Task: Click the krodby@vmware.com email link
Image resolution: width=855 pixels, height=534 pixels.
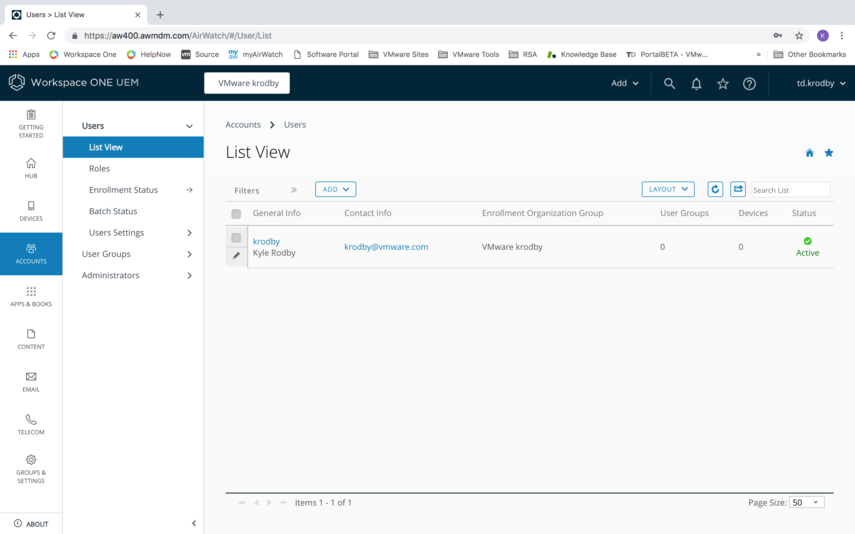Action: tap(386, 247)
